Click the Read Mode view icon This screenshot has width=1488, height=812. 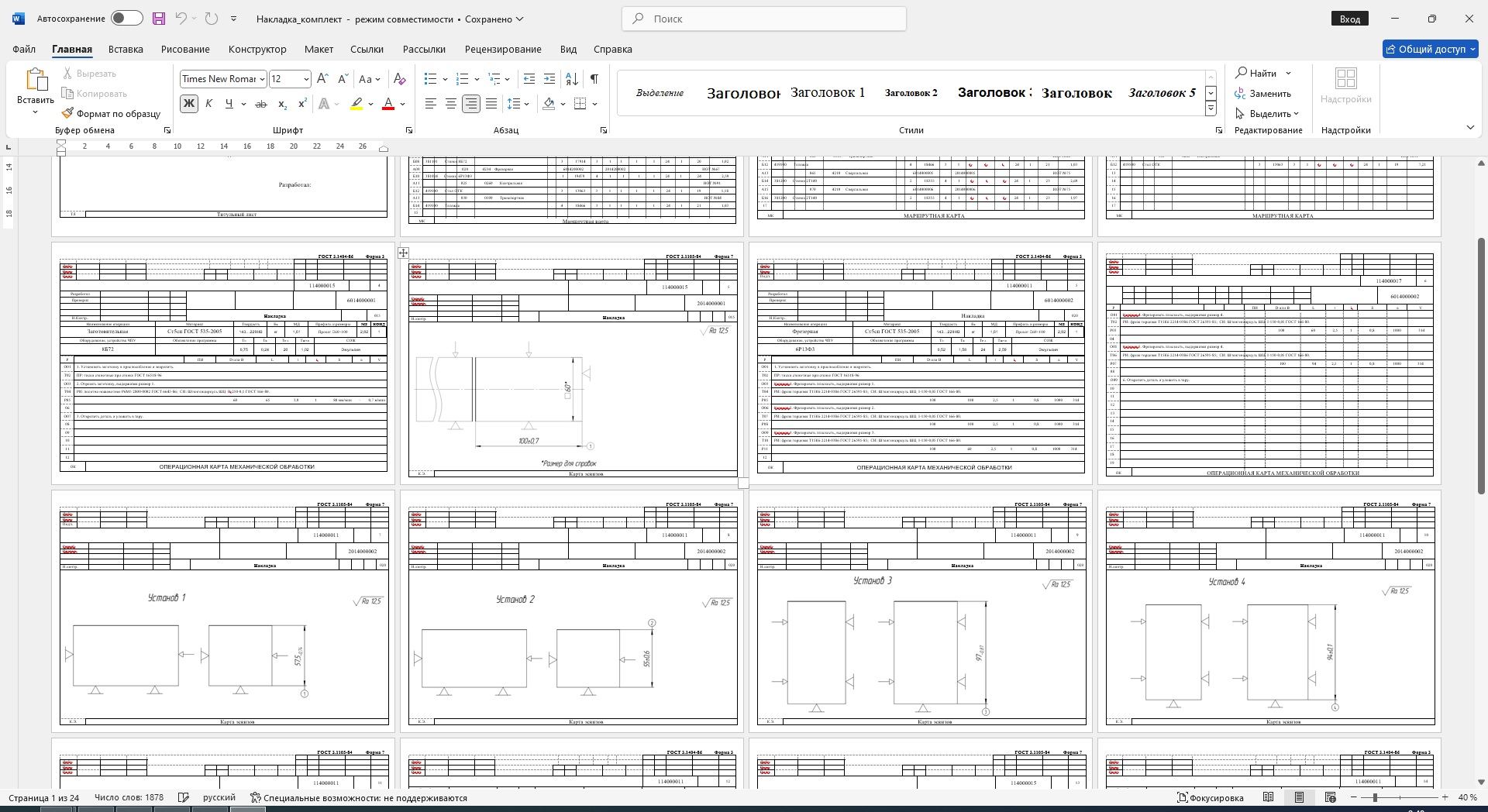[1268, 797]
